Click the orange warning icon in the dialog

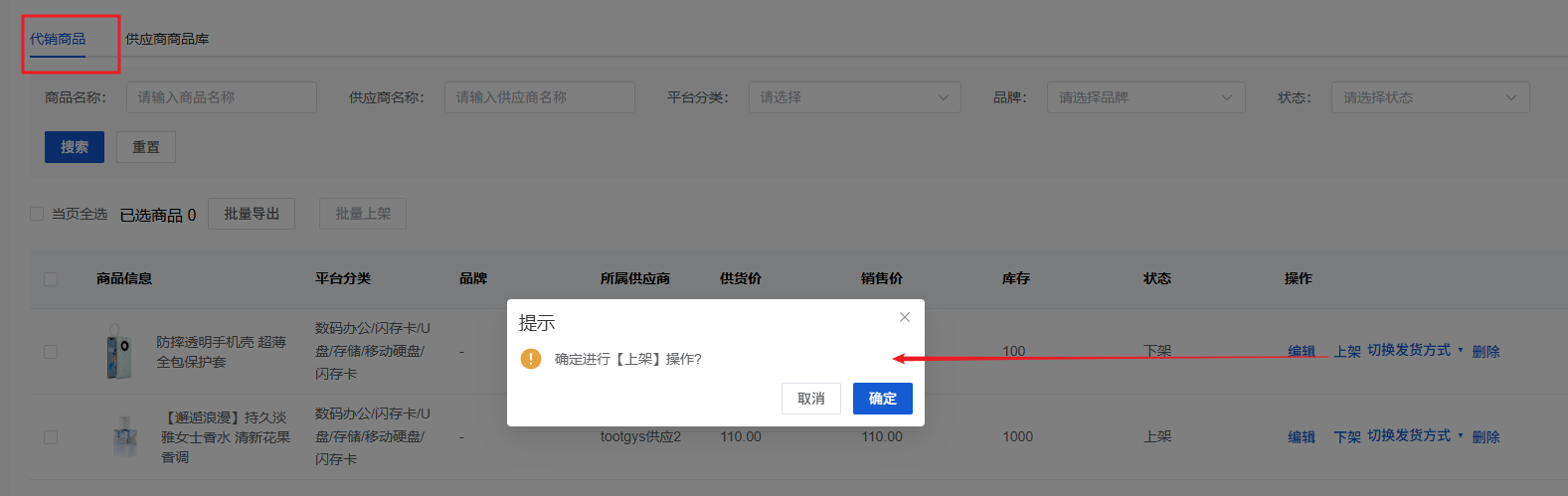coord(531,359)
